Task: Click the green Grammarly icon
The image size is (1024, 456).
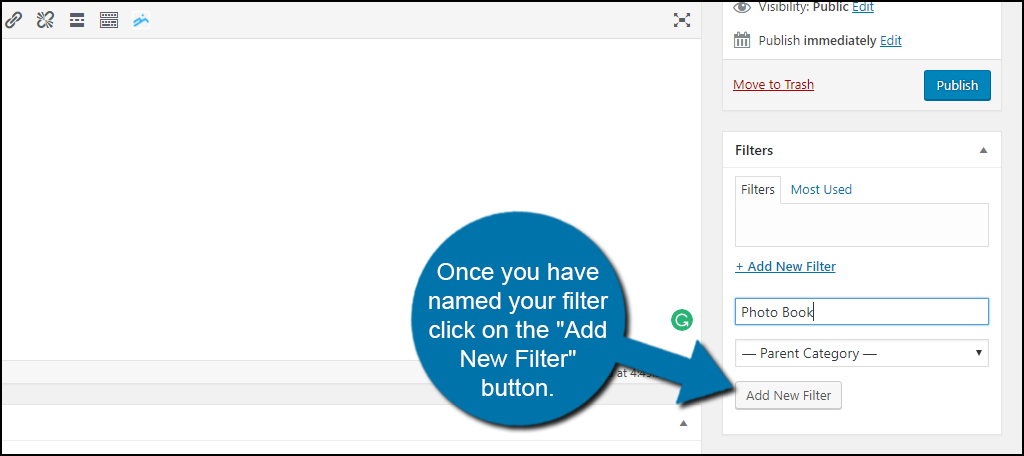Action: (682, 321)
